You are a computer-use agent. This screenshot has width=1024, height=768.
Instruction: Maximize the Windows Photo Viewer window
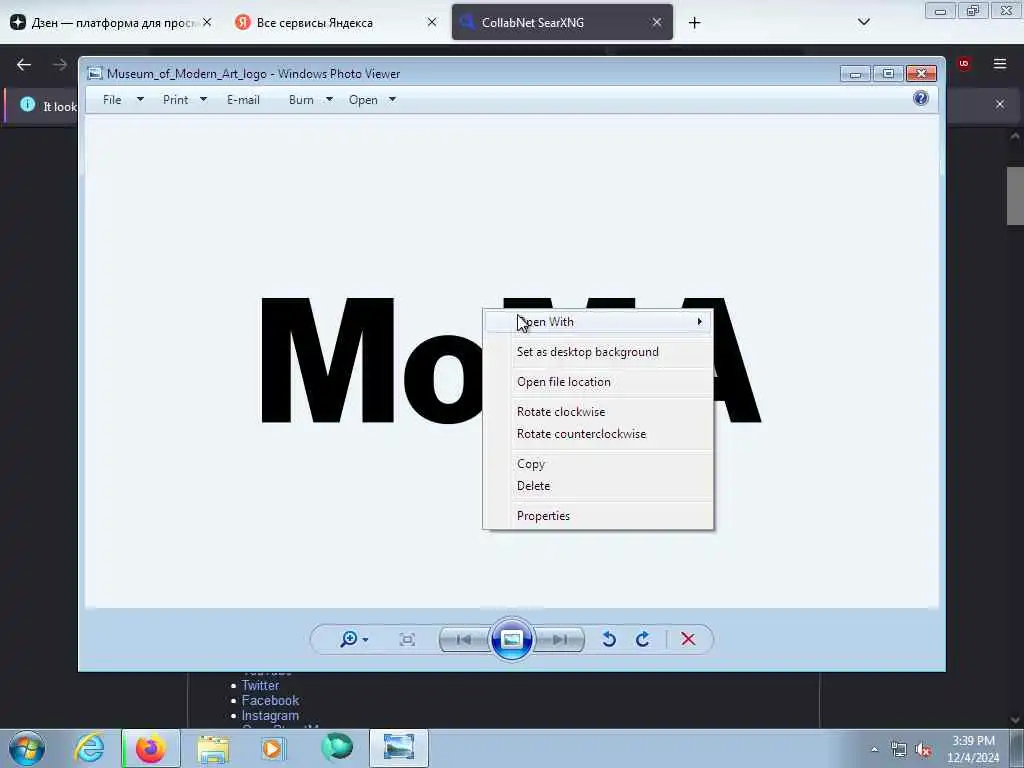(888, 74)
